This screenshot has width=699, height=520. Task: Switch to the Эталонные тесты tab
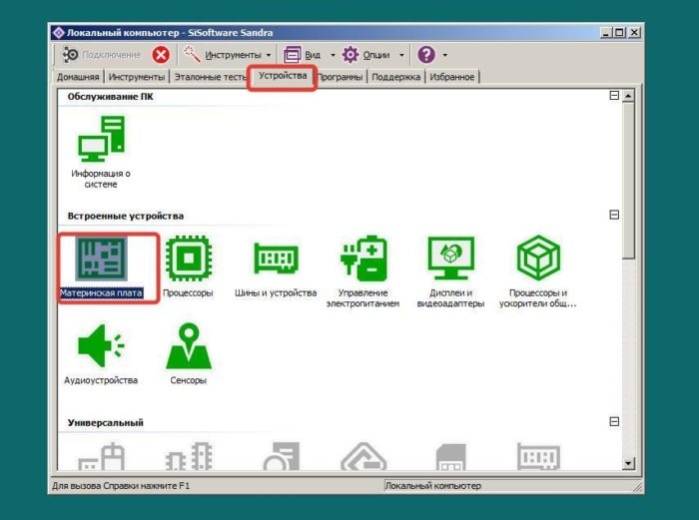210,77
